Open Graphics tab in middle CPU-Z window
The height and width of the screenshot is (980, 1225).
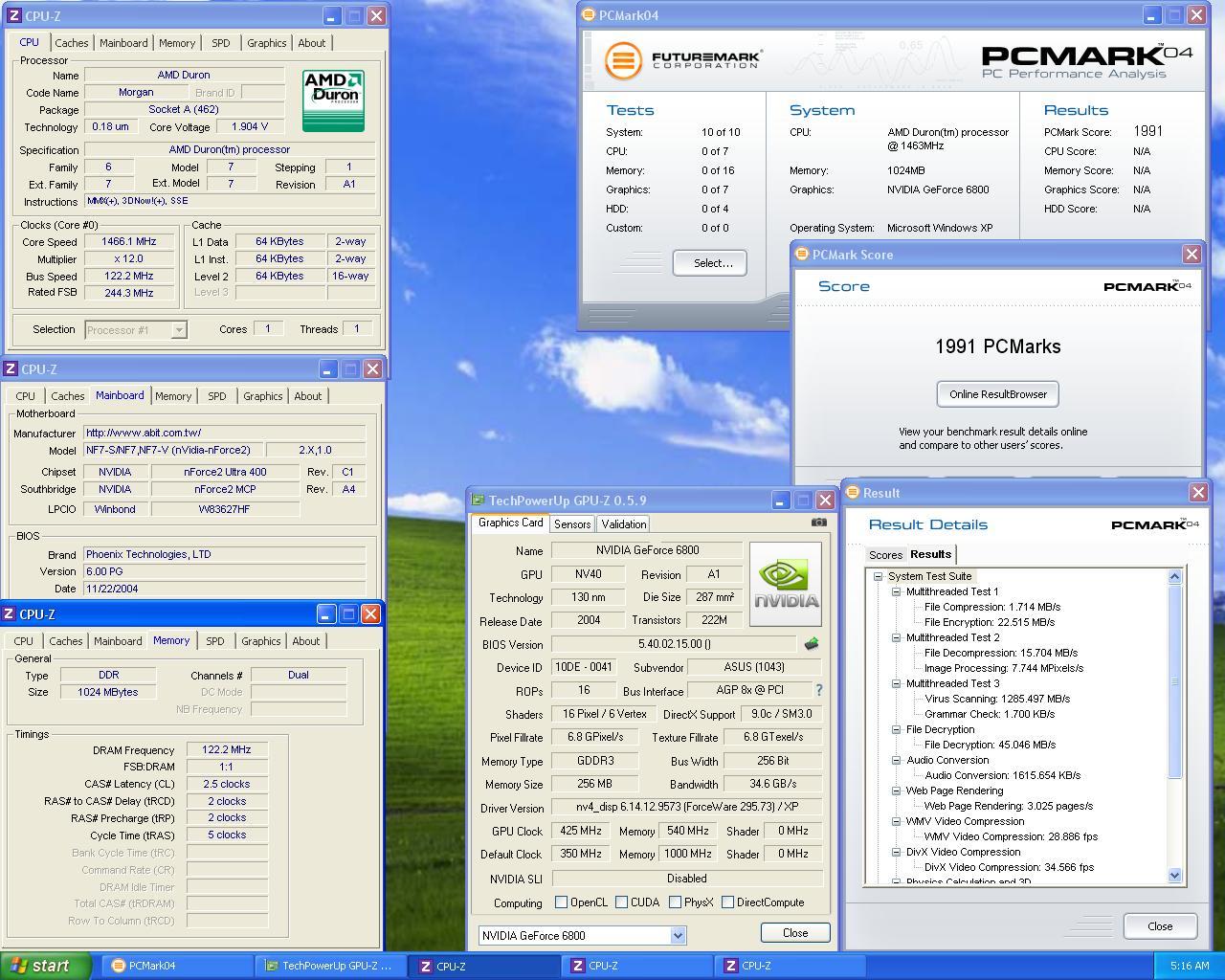coord(262,396)
